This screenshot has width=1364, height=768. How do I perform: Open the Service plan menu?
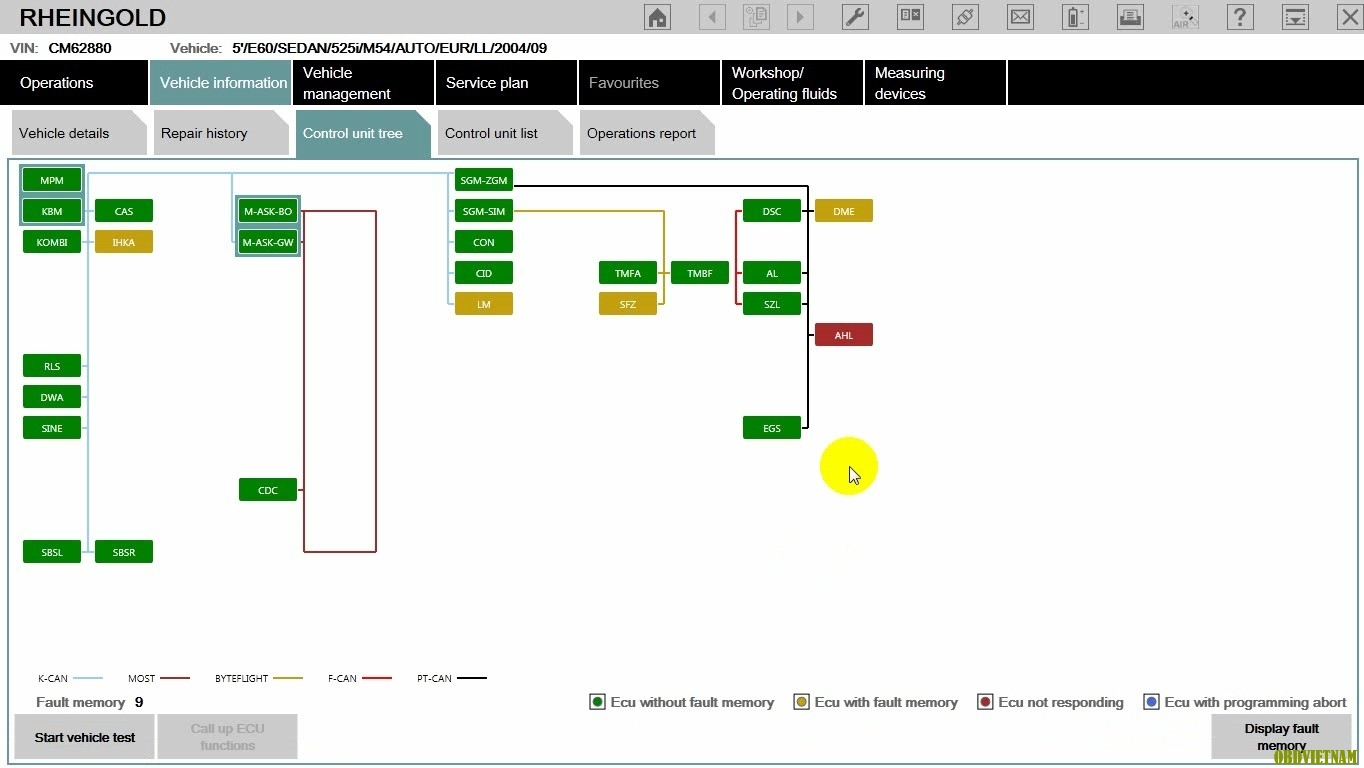coord(506,83)
